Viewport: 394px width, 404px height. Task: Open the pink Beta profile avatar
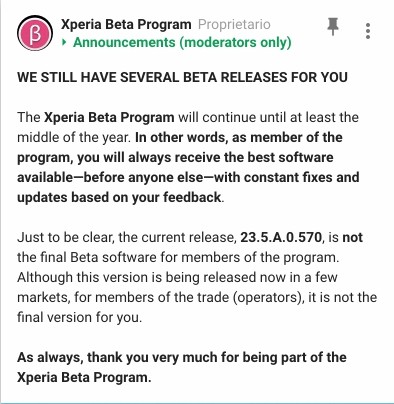click(x=35, y=33)
